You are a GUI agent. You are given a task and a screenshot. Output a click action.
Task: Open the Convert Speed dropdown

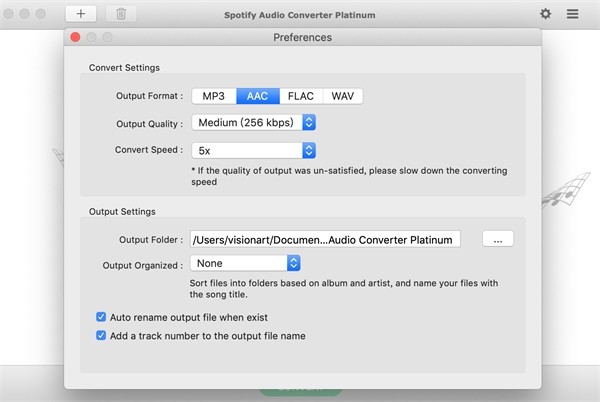tap(254, 150)
